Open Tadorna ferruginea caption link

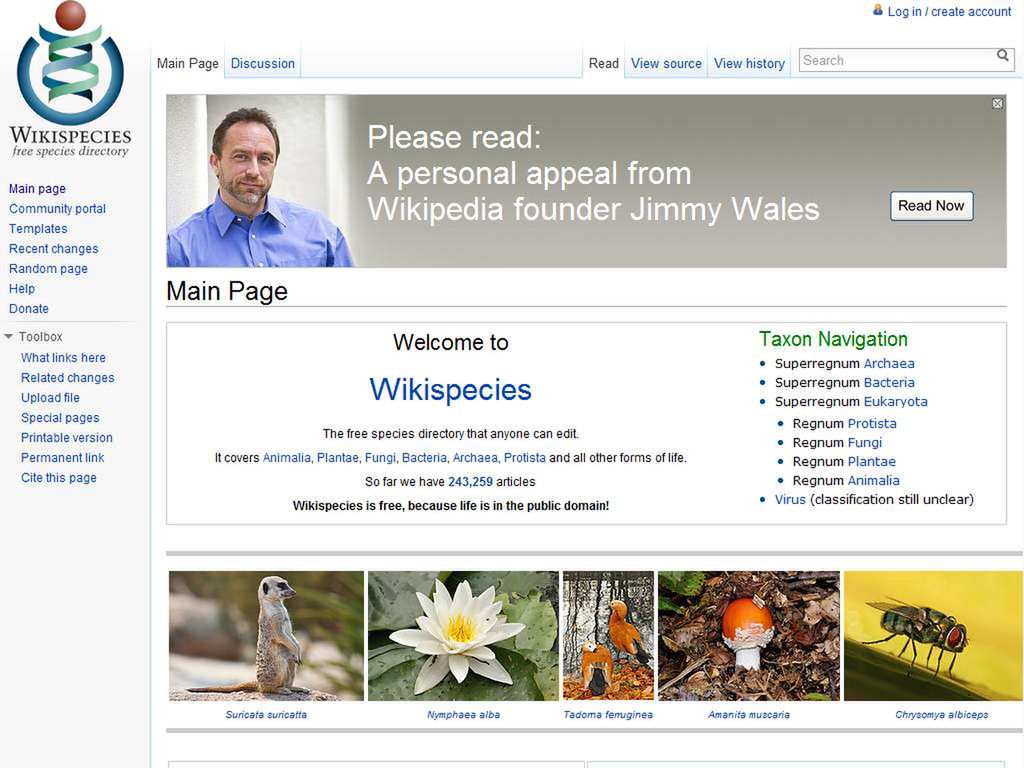tap(608, 715)
